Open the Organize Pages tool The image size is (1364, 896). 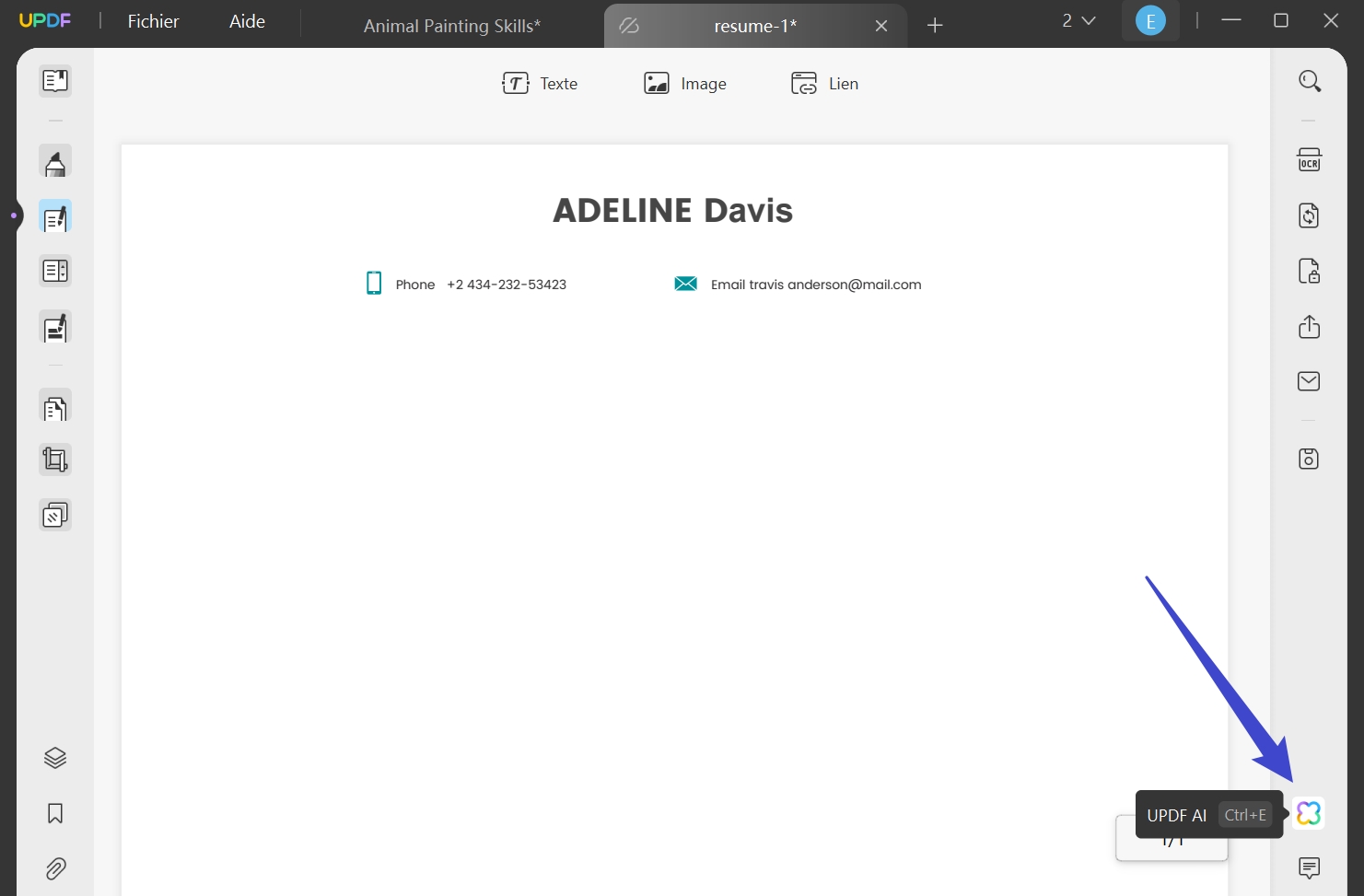[55, 271]
